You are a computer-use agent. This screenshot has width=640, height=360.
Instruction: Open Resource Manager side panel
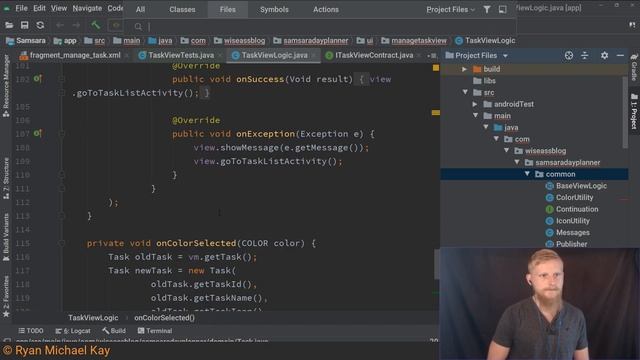click(x=6, y=86)
